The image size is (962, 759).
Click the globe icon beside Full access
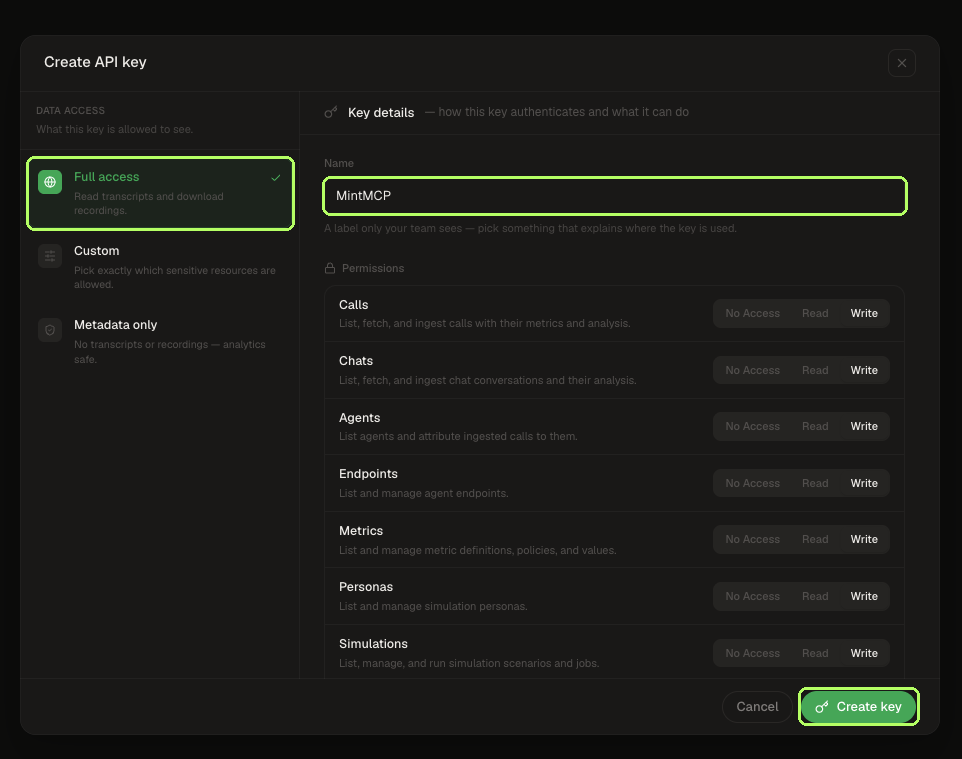(x=50, y=182)
